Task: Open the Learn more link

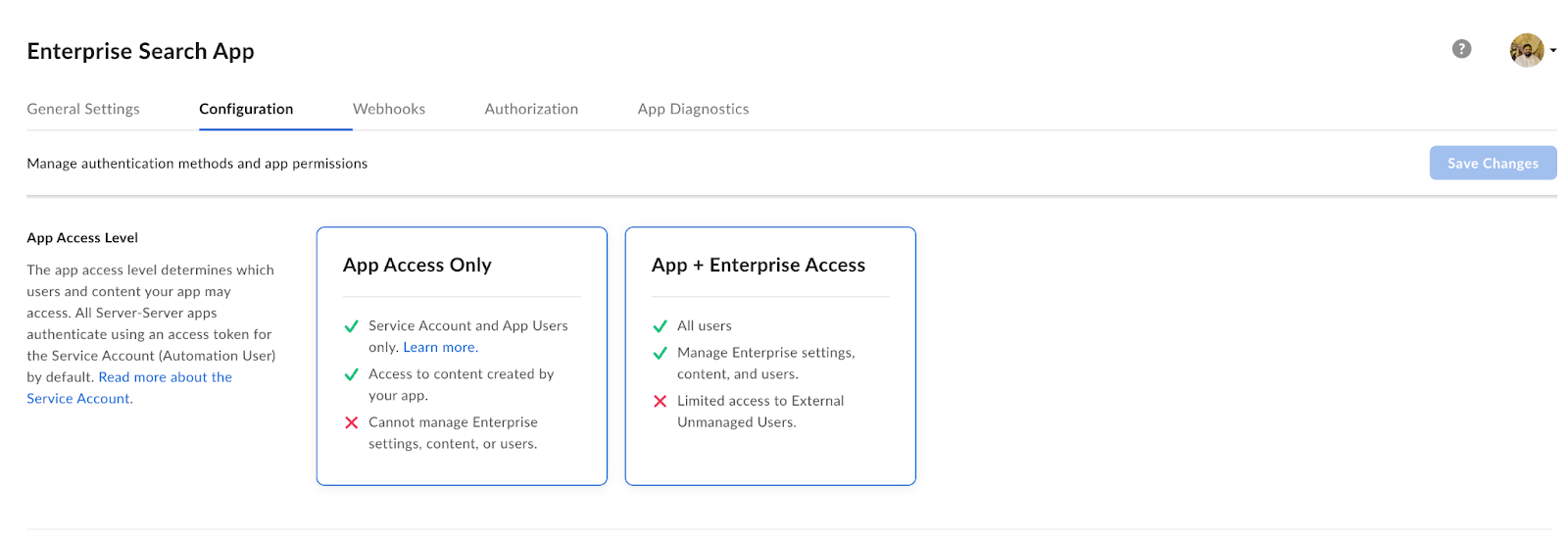Action: tap(440, 347)
